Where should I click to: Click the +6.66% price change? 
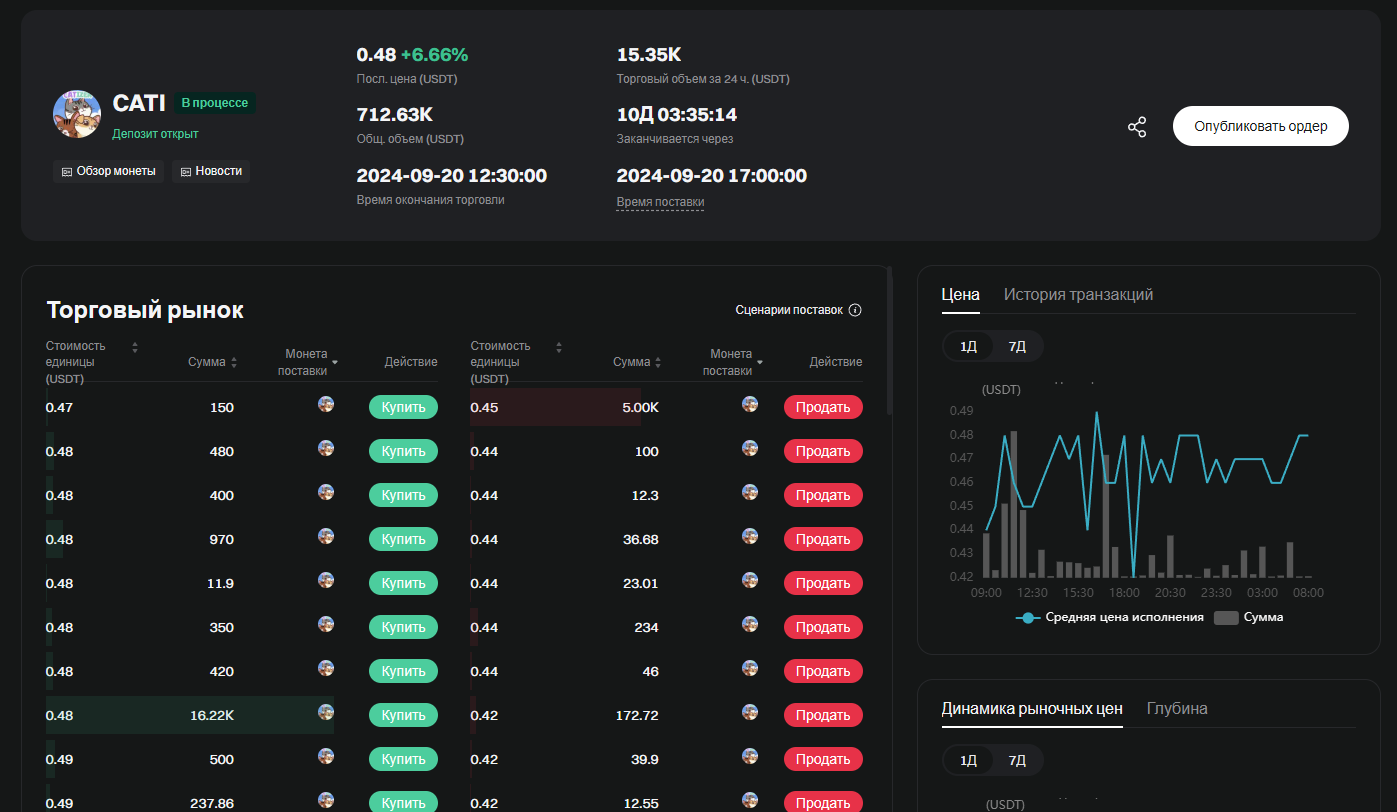pyautogui.click(x=434, y=54)
